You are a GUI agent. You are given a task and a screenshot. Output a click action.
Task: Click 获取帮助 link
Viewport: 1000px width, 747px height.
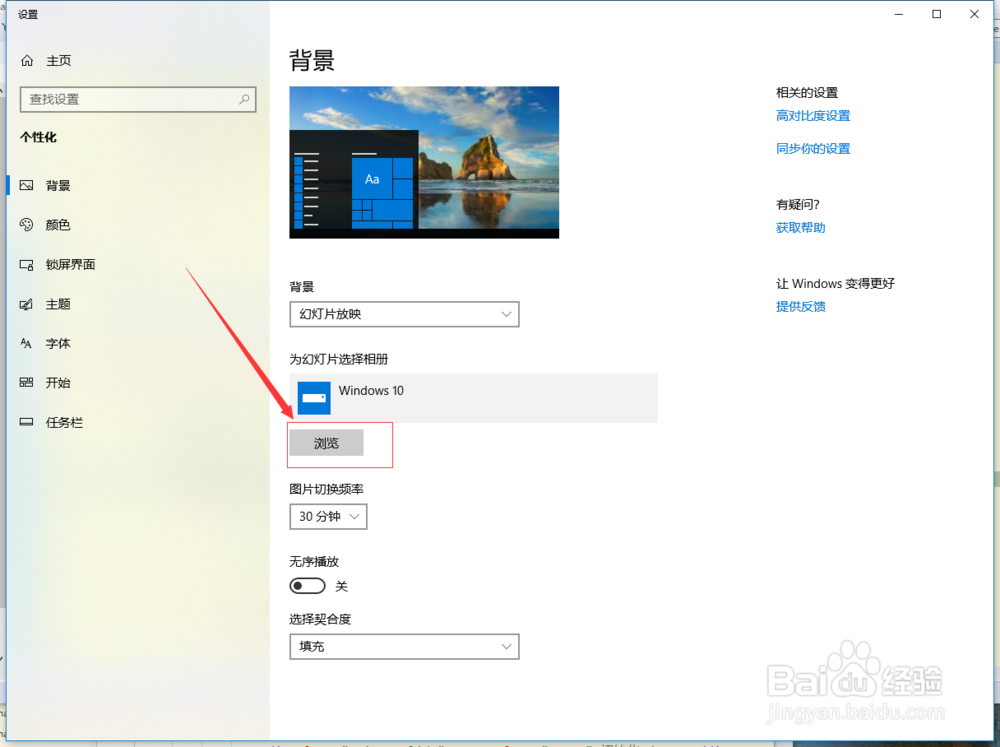(x=800, y=228)
